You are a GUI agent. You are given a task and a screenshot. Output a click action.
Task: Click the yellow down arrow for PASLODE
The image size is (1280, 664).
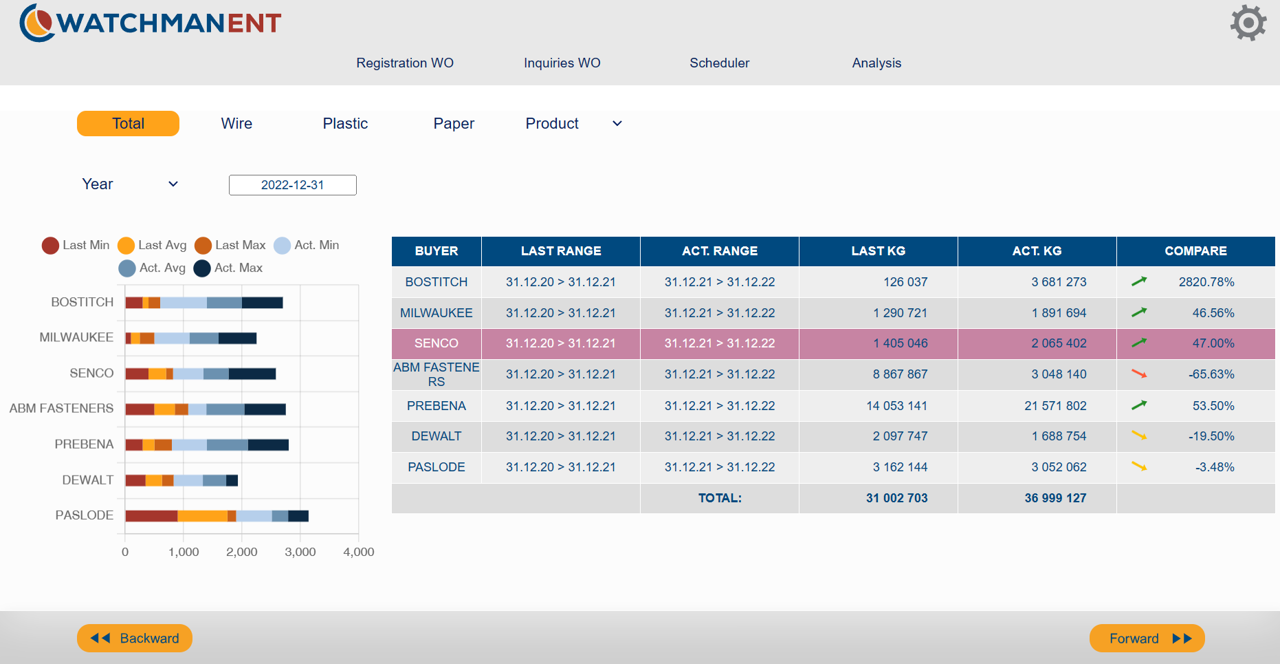(1139, 467)
